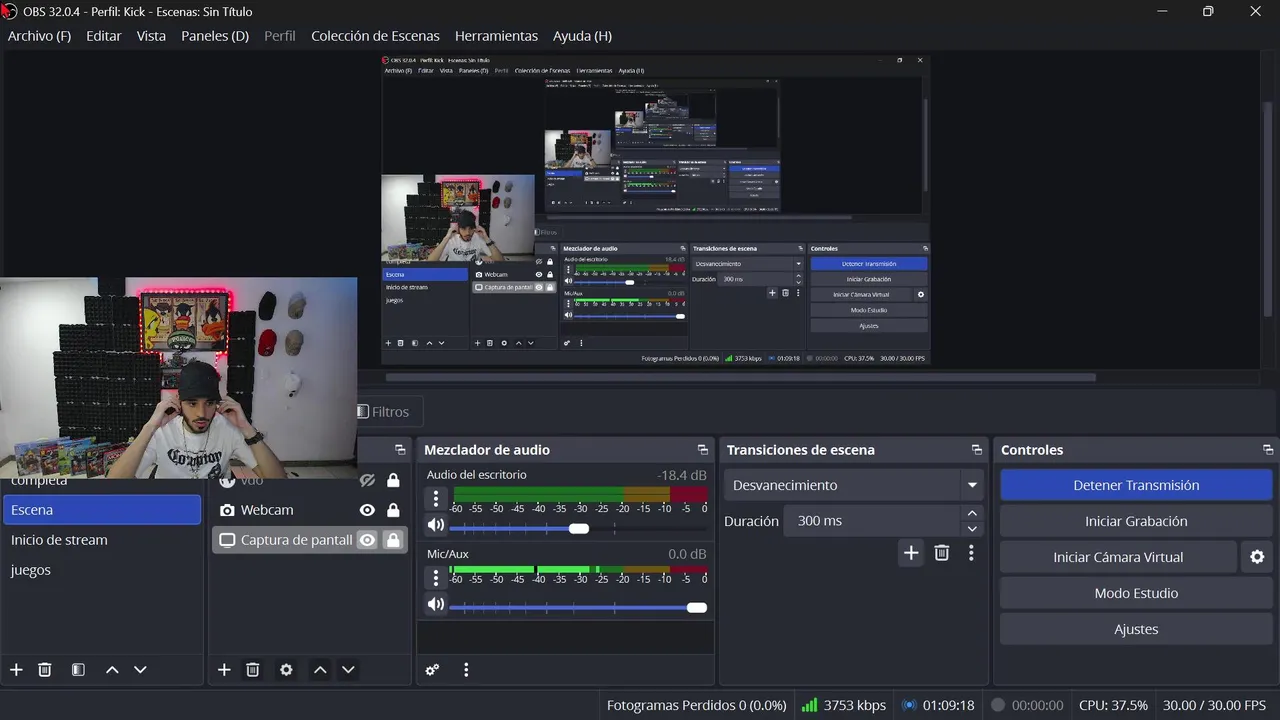Undock the Transiciones de escena panel
The height and width of the screenshot is (720, 1280).
(x=976, y=450)
